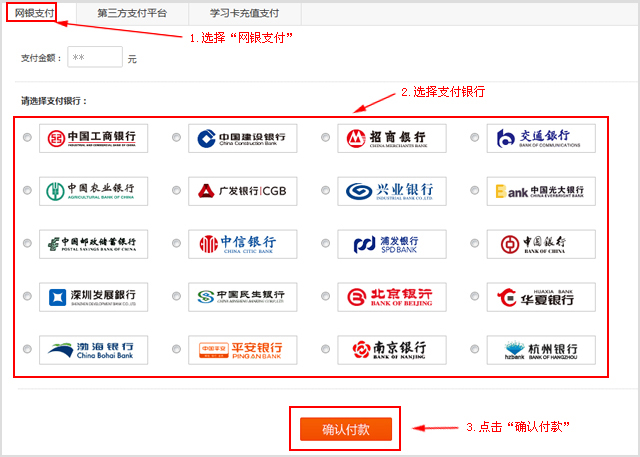
Task: Select the radio button for 招商银行
Action: [x=325, y=138]
